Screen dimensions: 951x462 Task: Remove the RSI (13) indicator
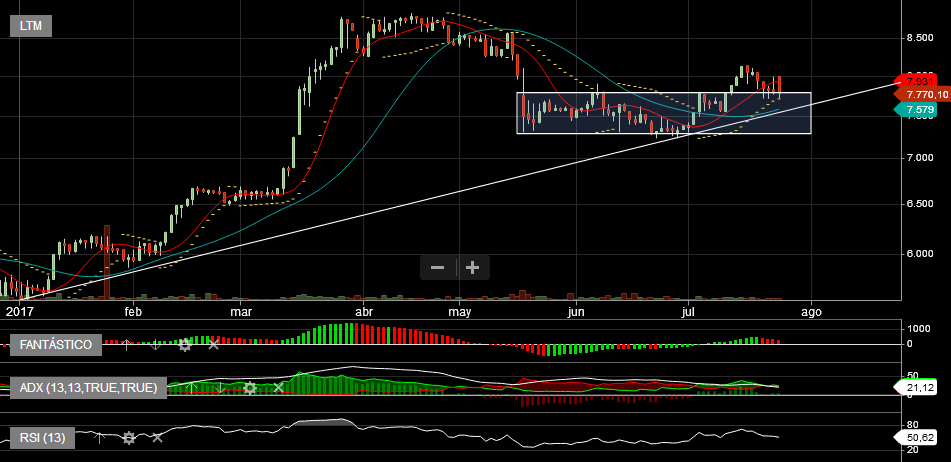click(x=157, y=437)
